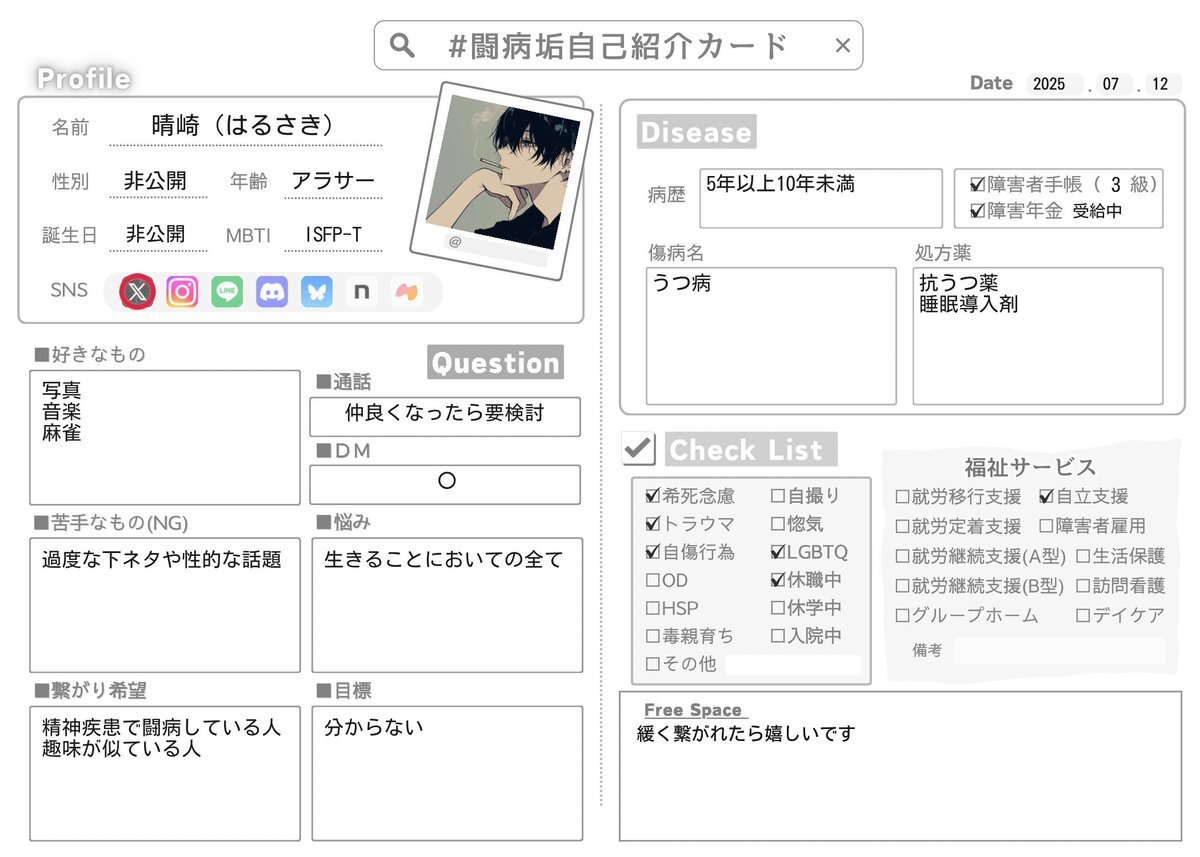Click the magnifying glass search icon

coord(402,45)
